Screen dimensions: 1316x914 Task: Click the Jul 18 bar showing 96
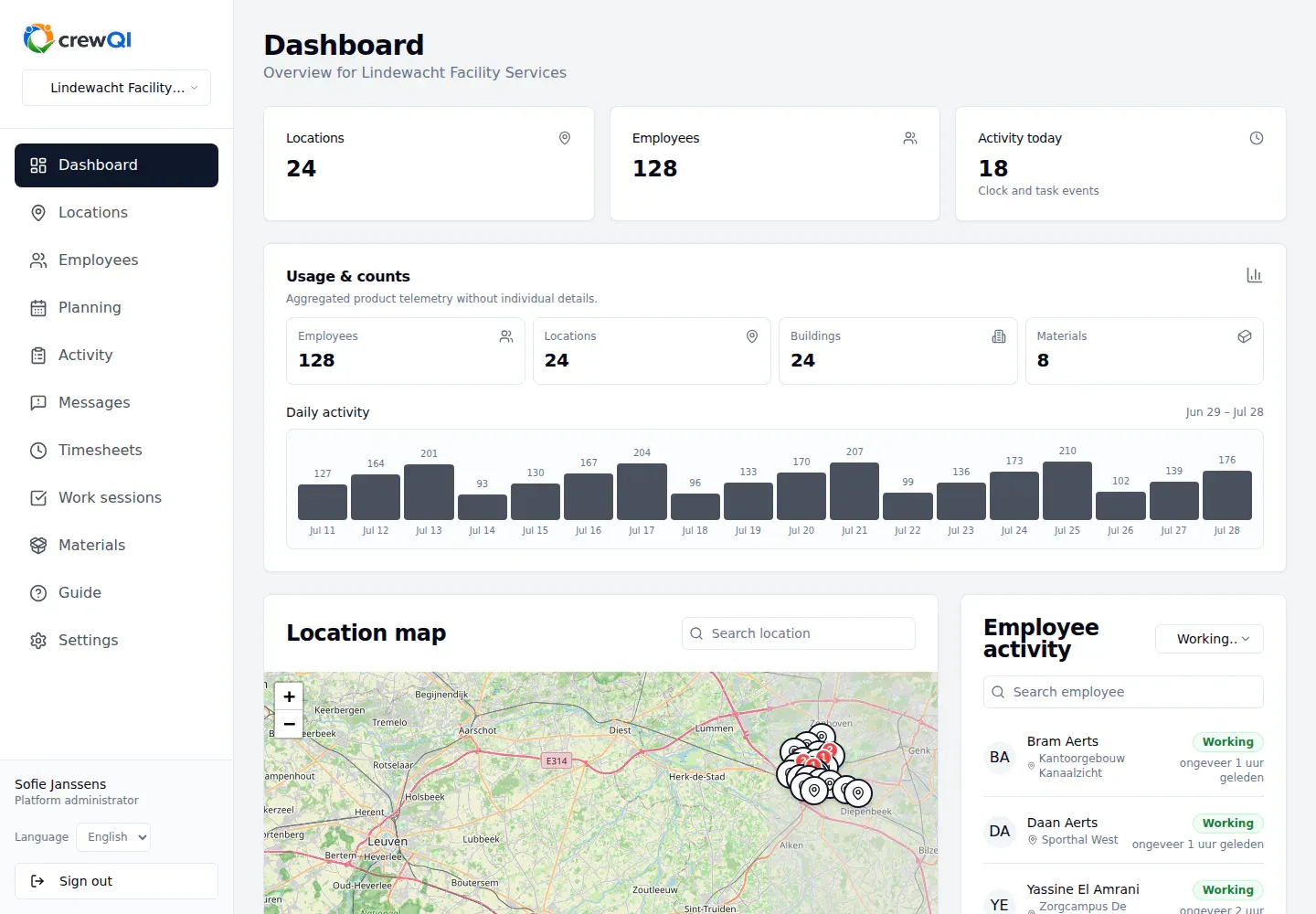pos(695,506)
